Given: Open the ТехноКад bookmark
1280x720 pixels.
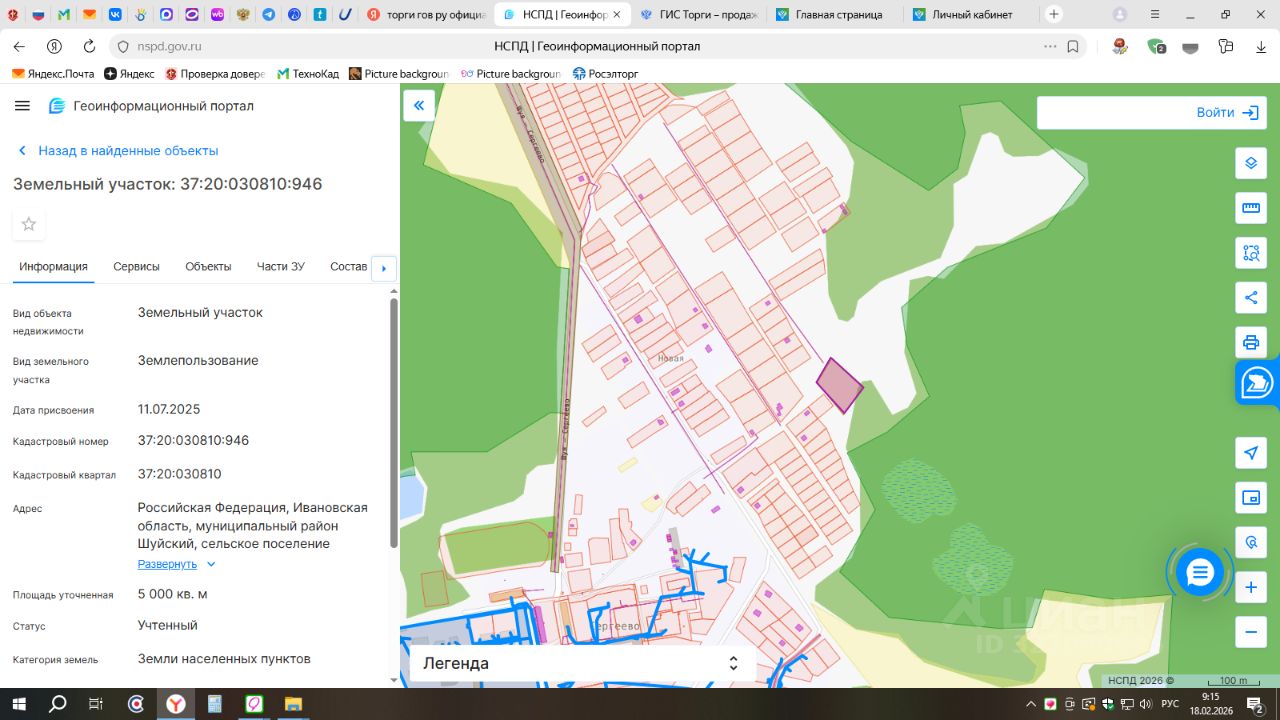Looking at the screenshot, I should (x=308, y=74).
